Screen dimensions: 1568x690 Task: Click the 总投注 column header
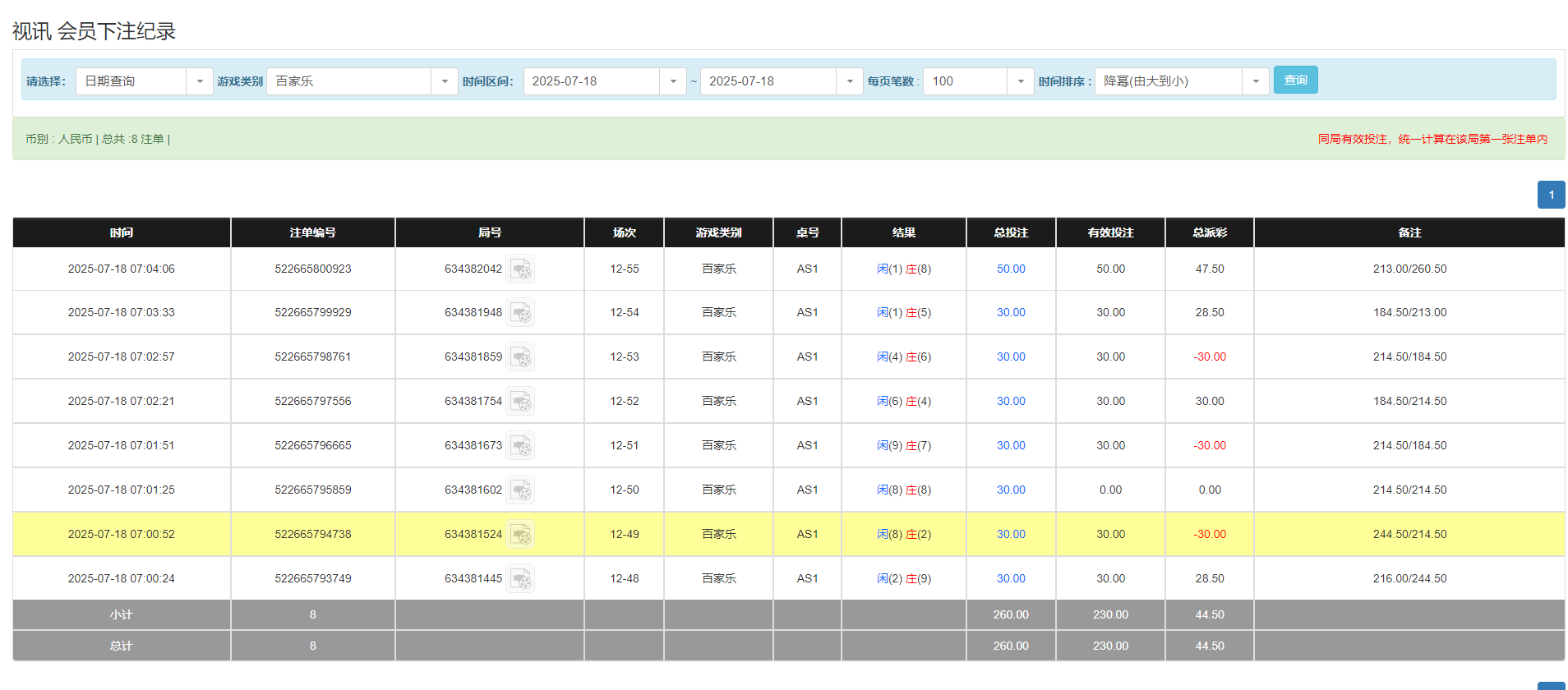[1011, 232]
